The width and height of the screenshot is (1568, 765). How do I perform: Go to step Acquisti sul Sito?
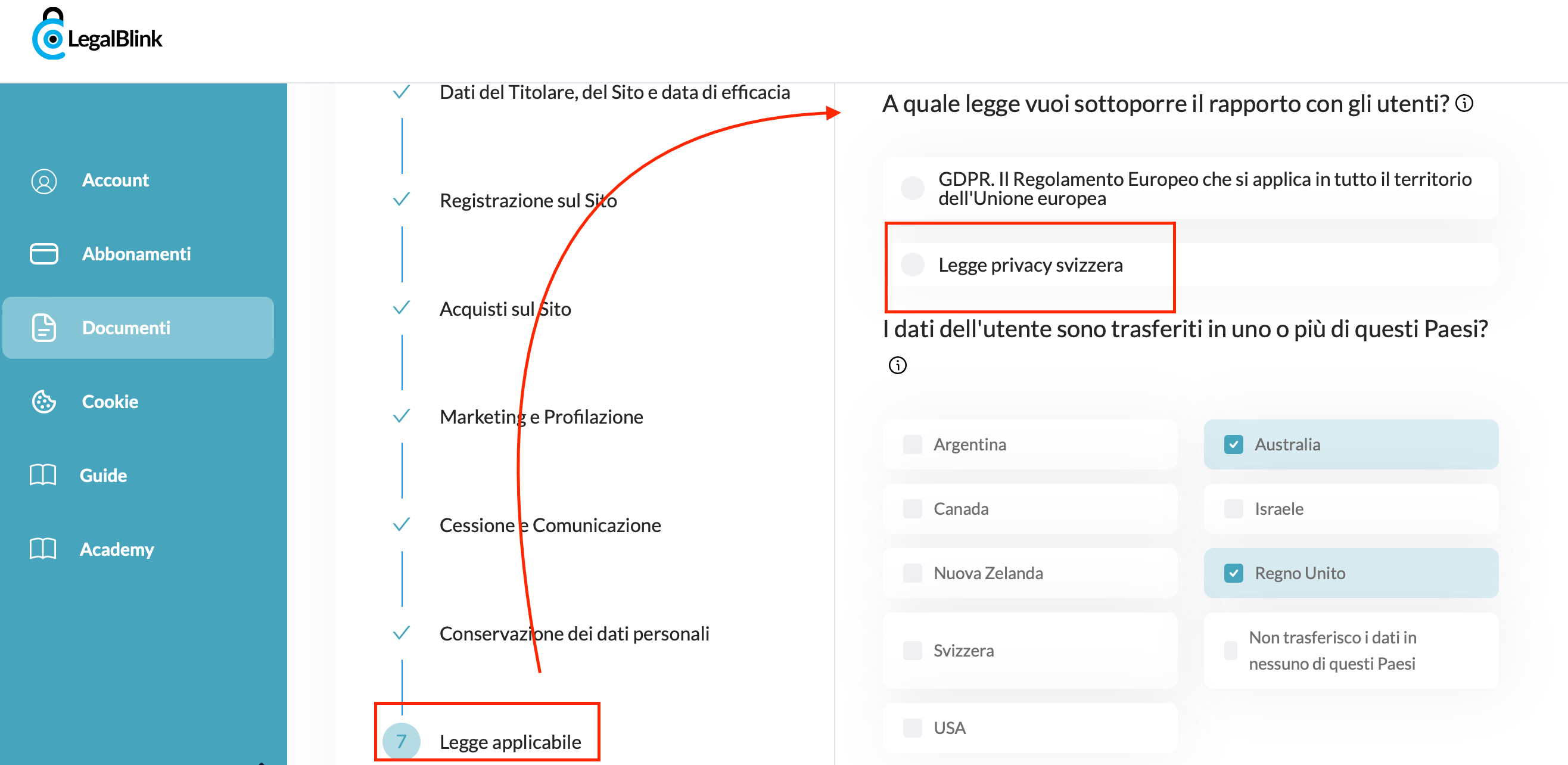pos(505,309)
